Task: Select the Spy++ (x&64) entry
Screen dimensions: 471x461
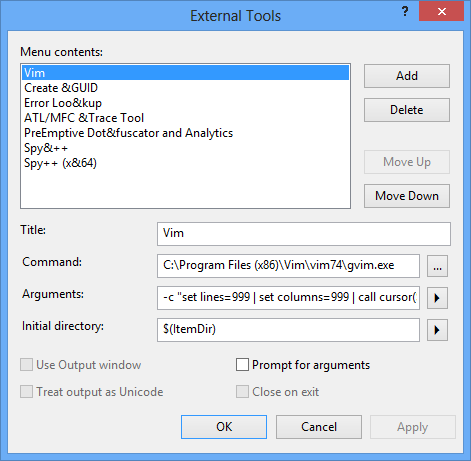Action: pos(185,163)
